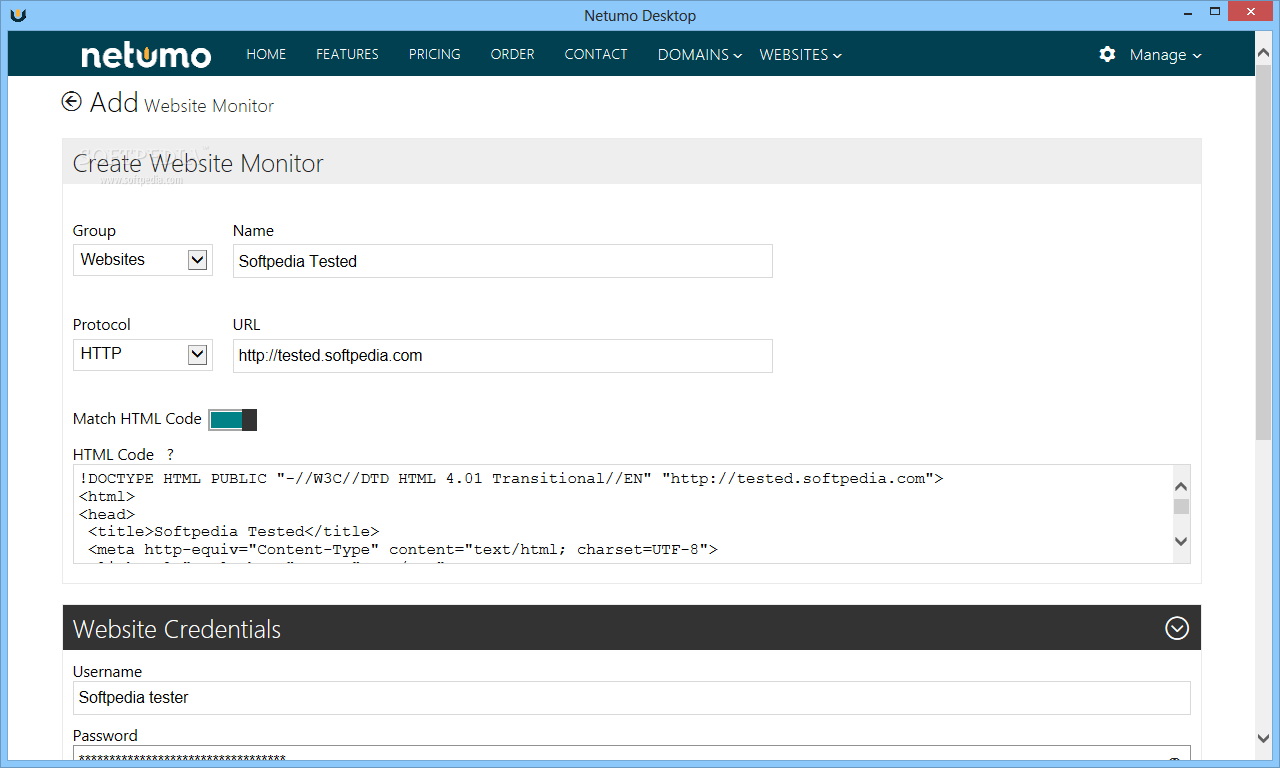
Task: Maximize the Netumo Desktop window
Action: coord(1215,12)
